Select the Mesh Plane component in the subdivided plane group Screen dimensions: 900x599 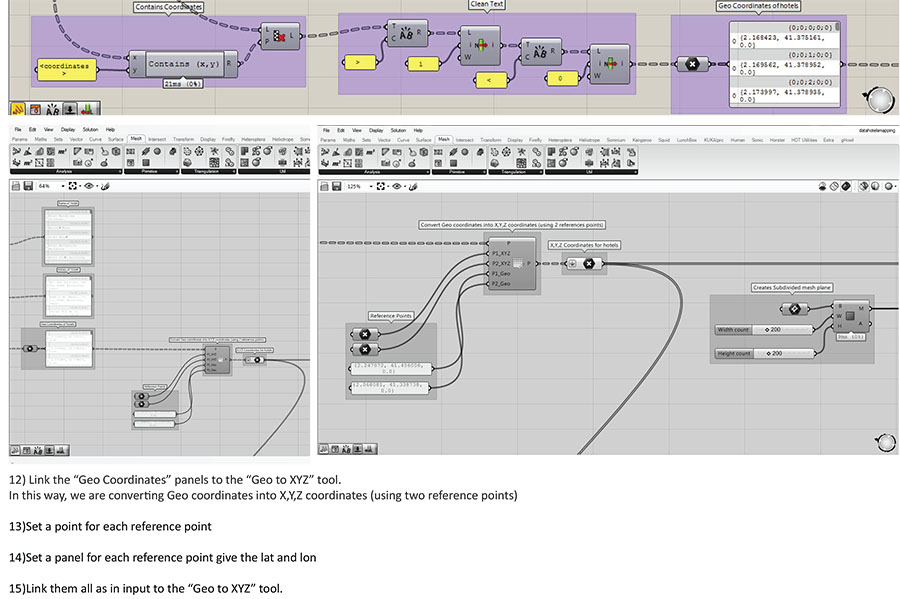point(850,317)
